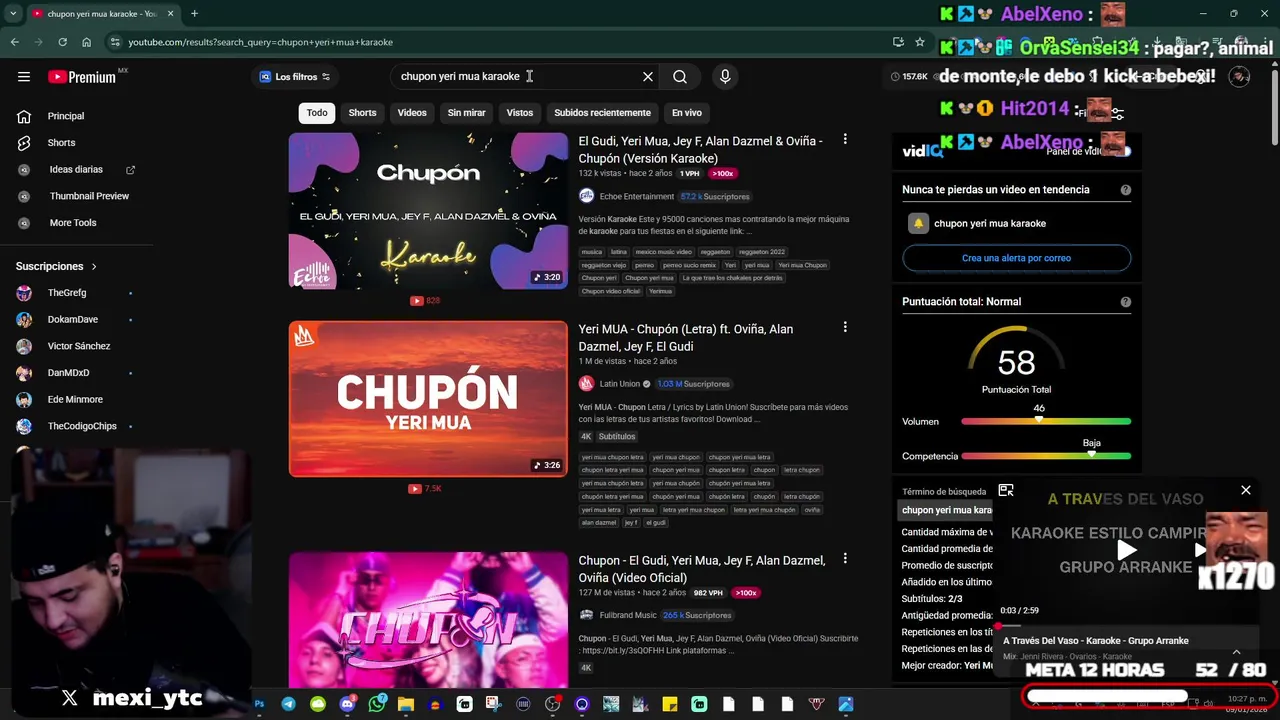This screenshot has width=1280, height=720.
Task: Open the Los filtros dropdown
Action: pyautogui.click(x=294, y=77)
